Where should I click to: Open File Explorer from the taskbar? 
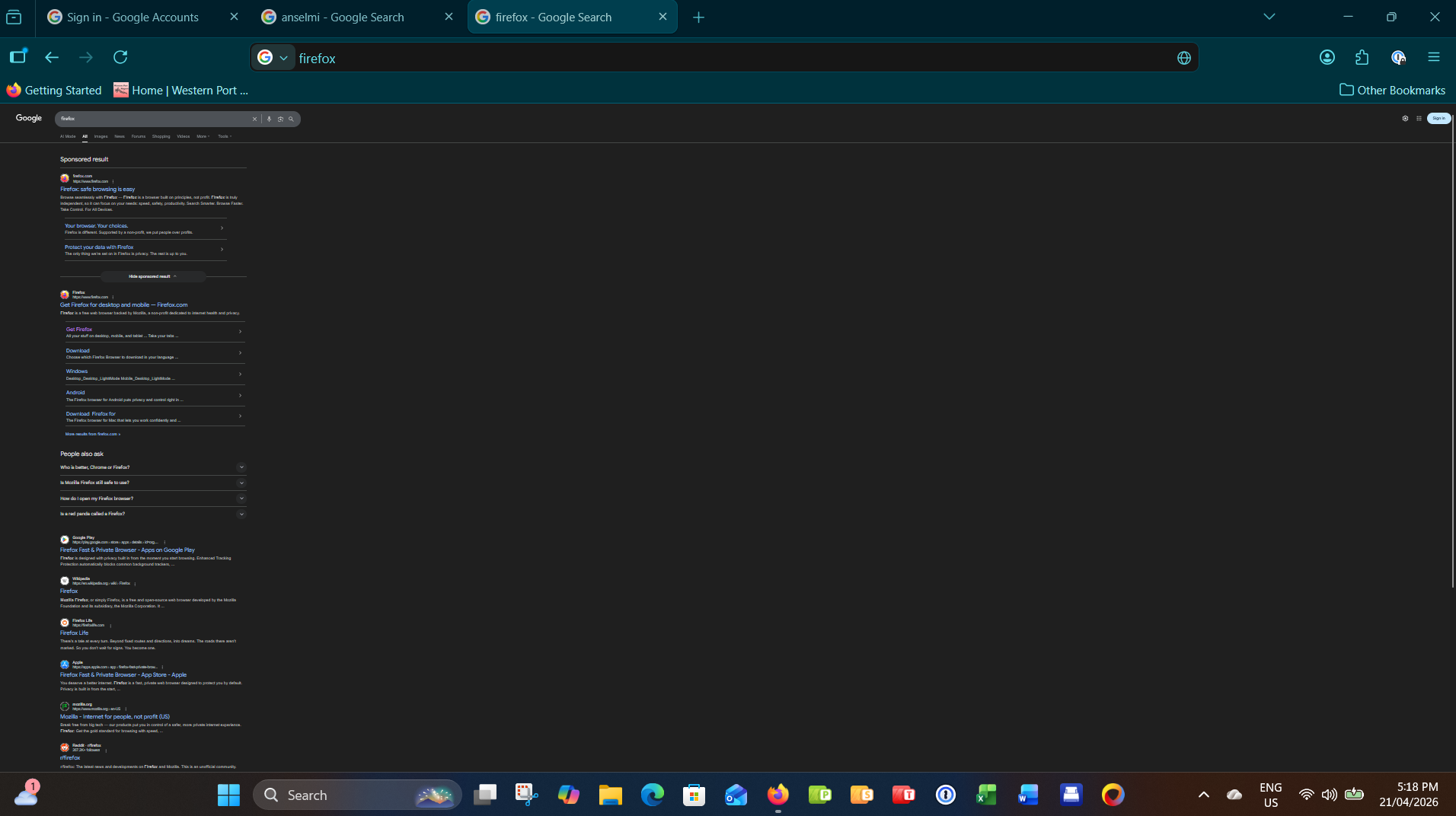610,795
